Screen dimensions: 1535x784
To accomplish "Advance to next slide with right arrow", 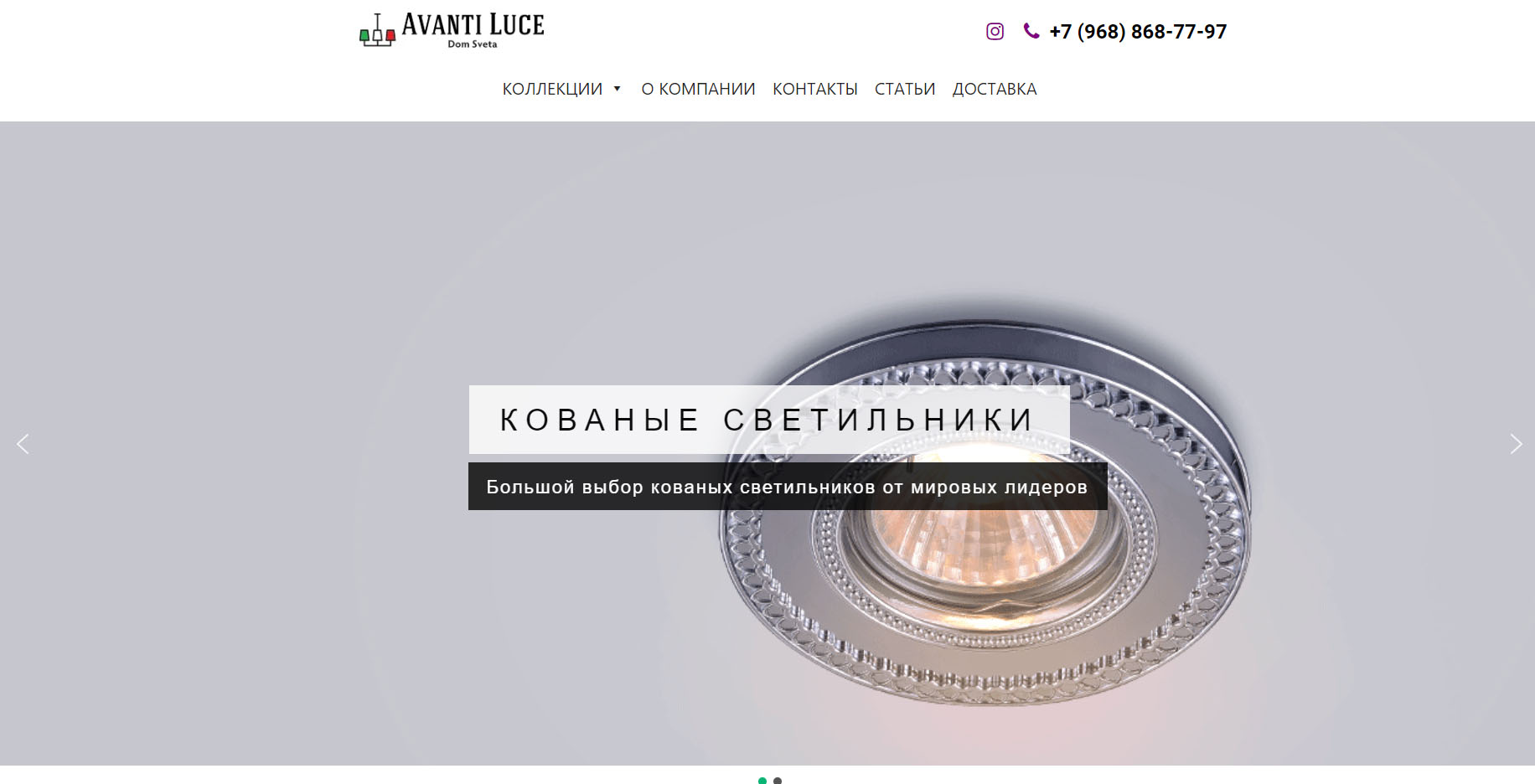I will coord(1516,444).
